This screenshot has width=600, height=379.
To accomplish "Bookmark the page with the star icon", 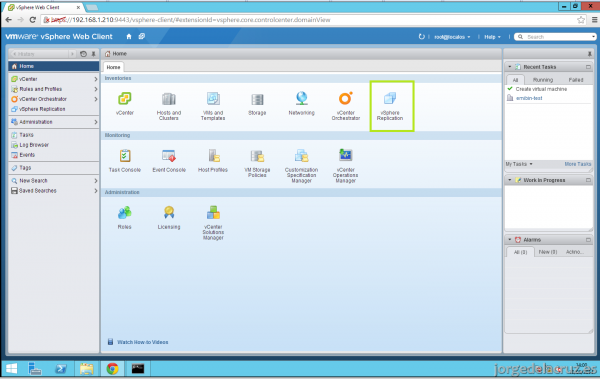I will (x=581, y=20).
